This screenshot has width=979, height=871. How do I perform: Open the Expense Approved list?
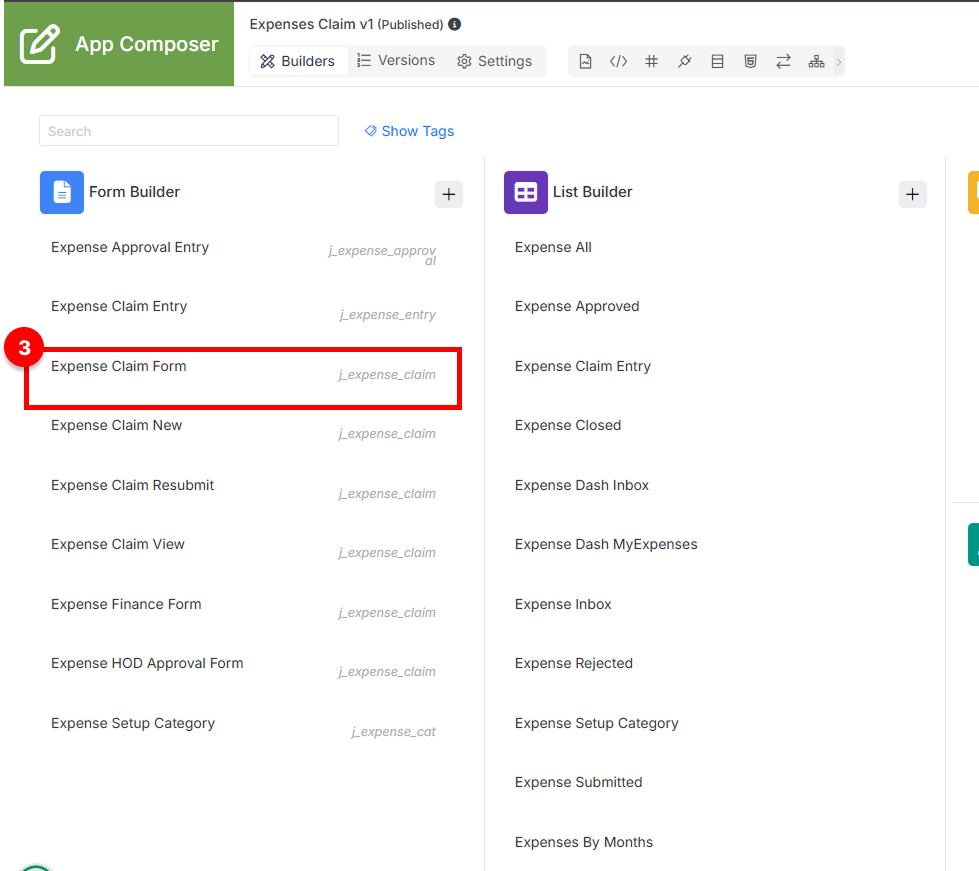point(577,307)
